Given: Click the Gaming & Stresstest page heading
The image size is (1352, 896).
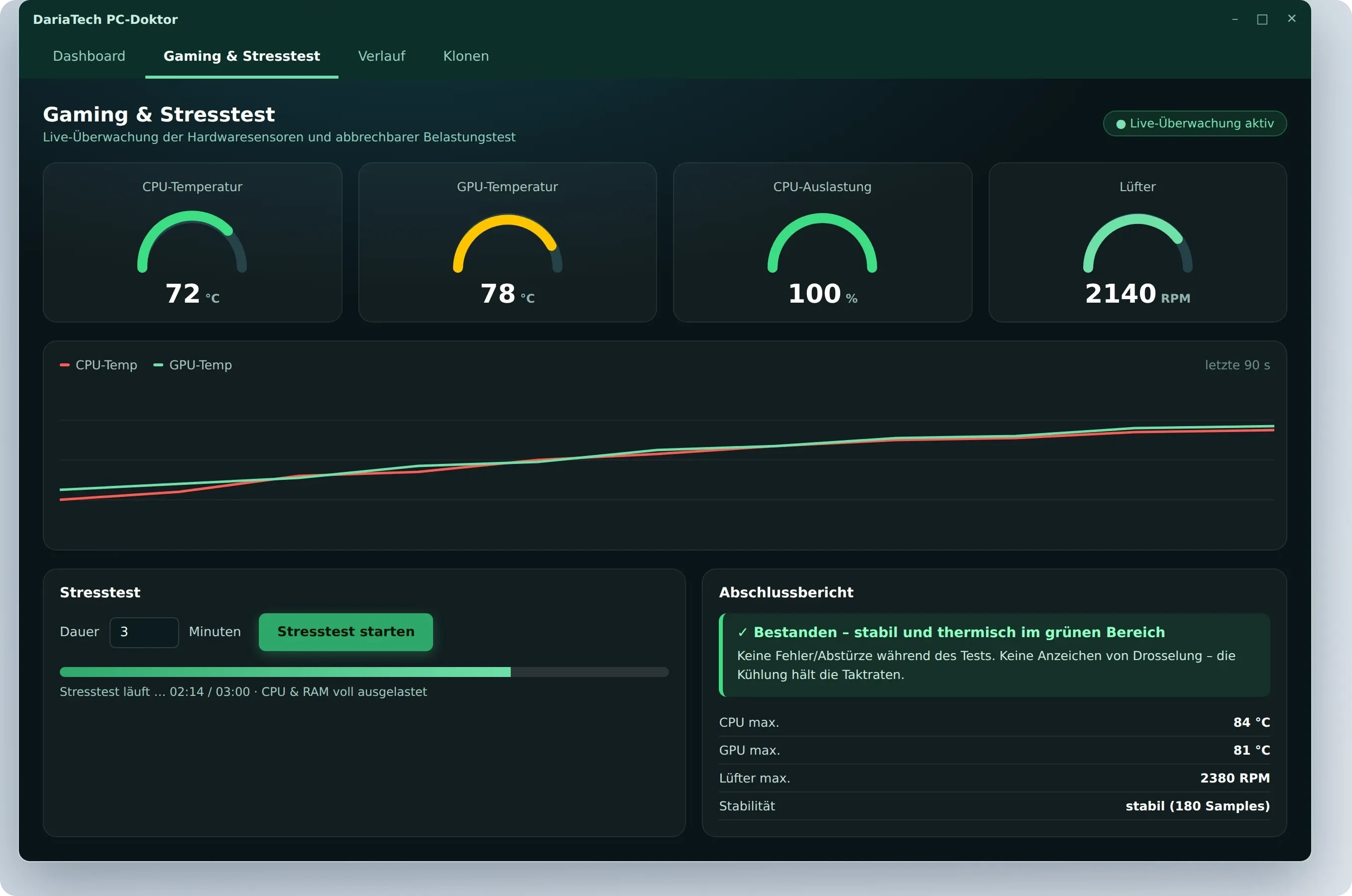Looking at the screenshot, I should pyautogui.click(x=159, y=114).
